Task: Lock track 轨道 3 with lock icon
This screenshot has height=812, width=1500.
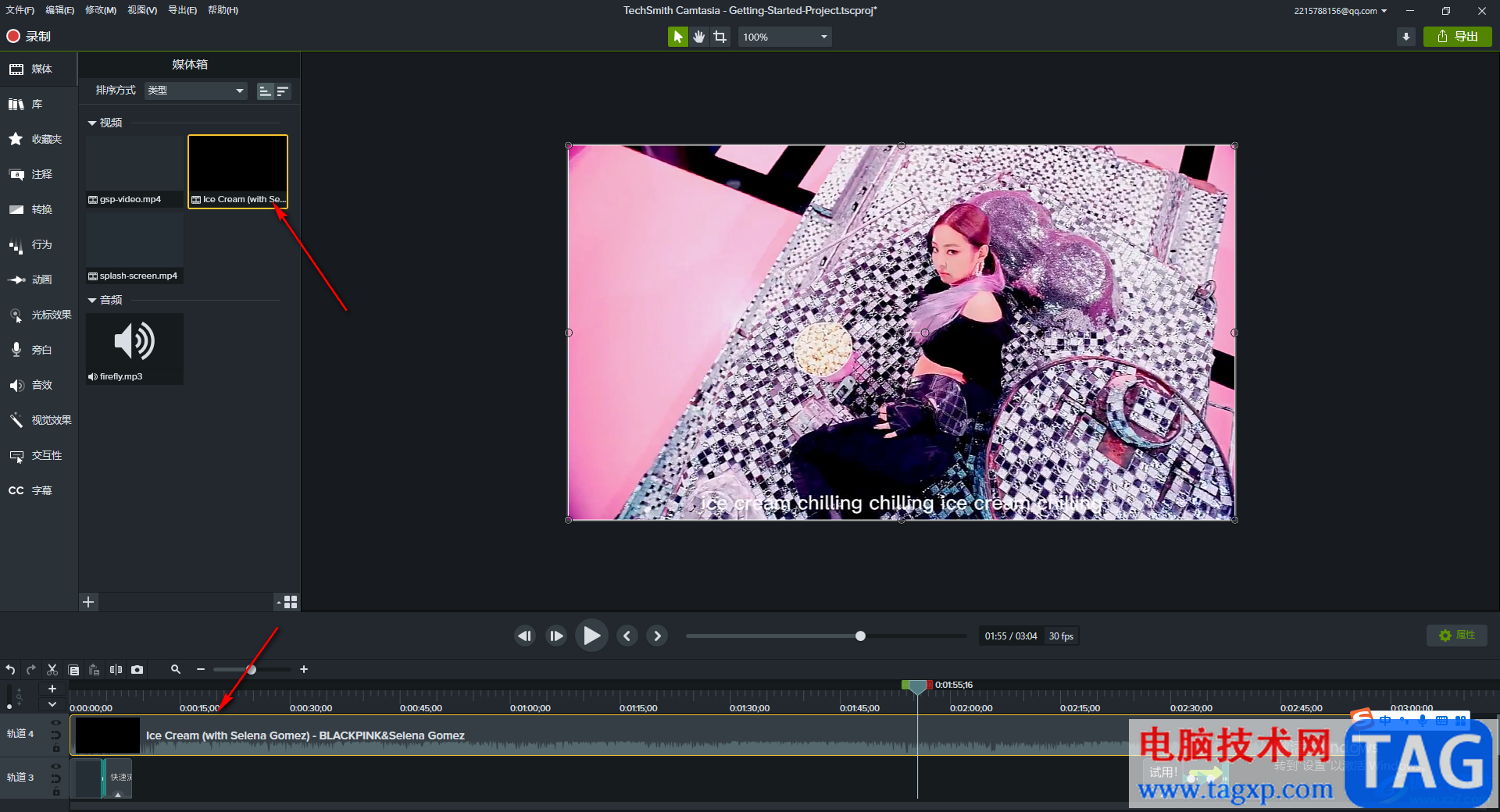Action: click(55, 792)
